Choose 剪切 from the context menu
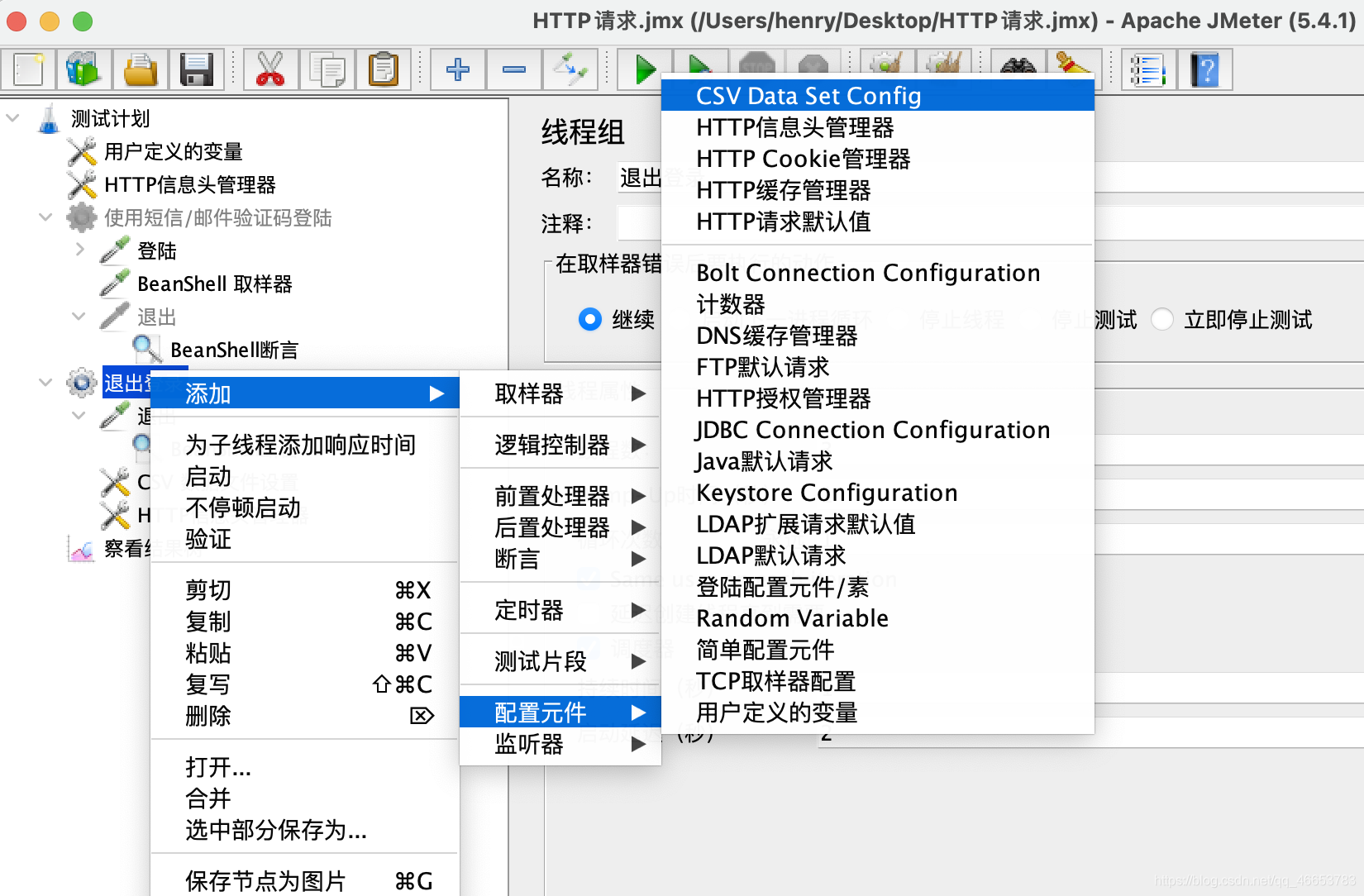This screenshot has width=1364, height=896. point(305,590)
